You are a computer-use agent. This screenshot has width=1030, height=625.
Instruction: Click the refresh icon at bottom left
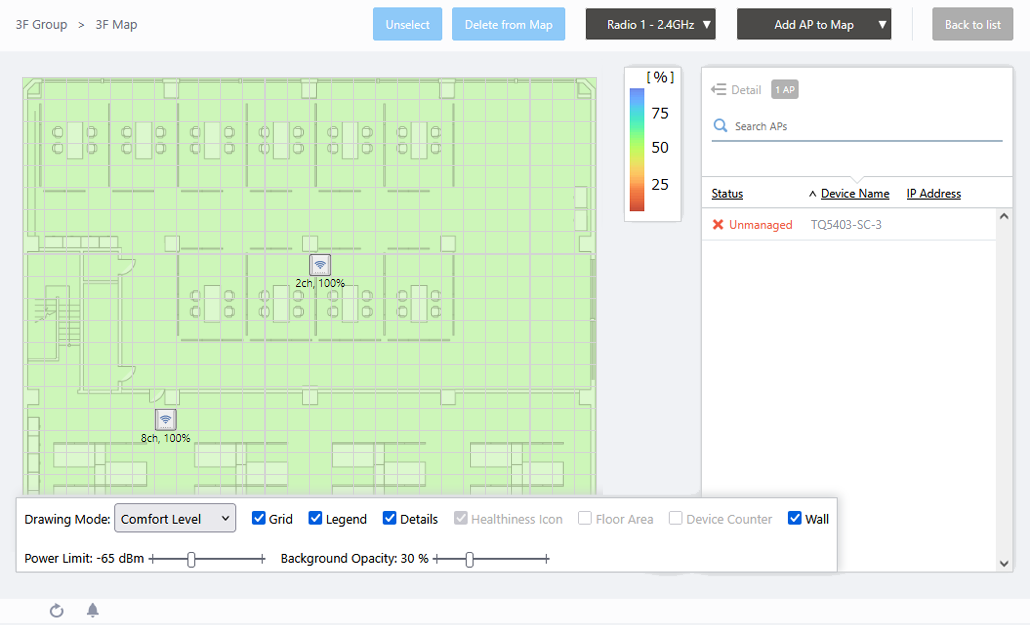coord(57,610)
